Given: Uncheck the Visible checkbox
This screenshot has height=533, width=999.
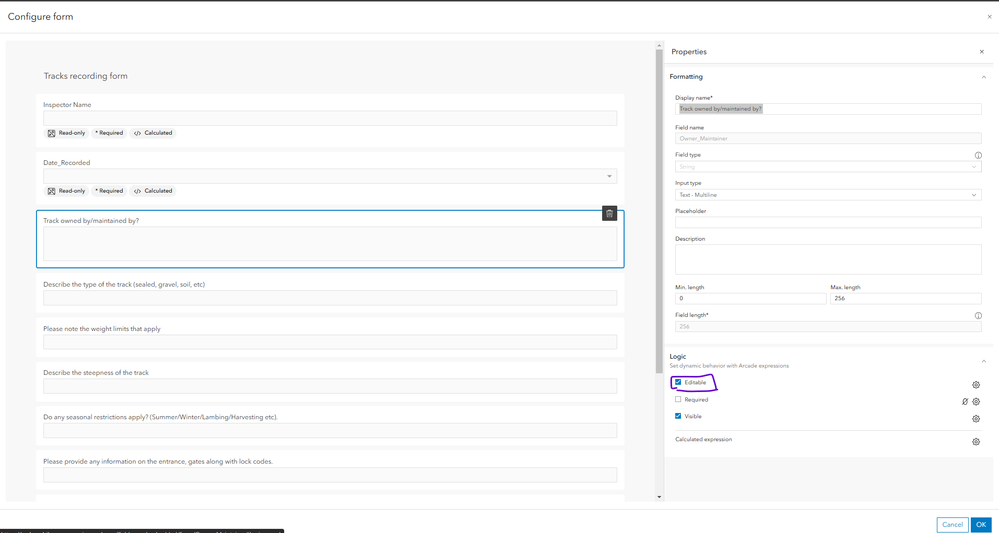Looking at the screenshot, I should [678, 416].
